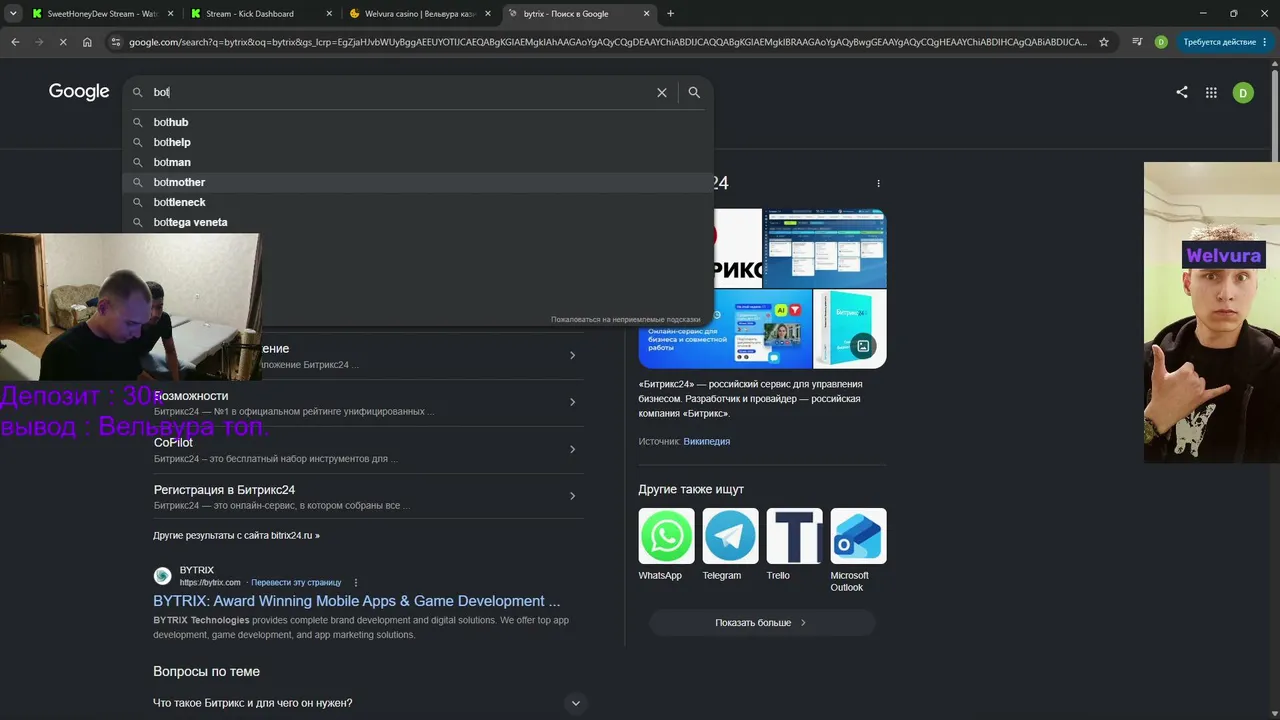Viewport: 1280px width, 720px height.
Task: Close the bytrix Google search tab
Action: pos(647,14)
